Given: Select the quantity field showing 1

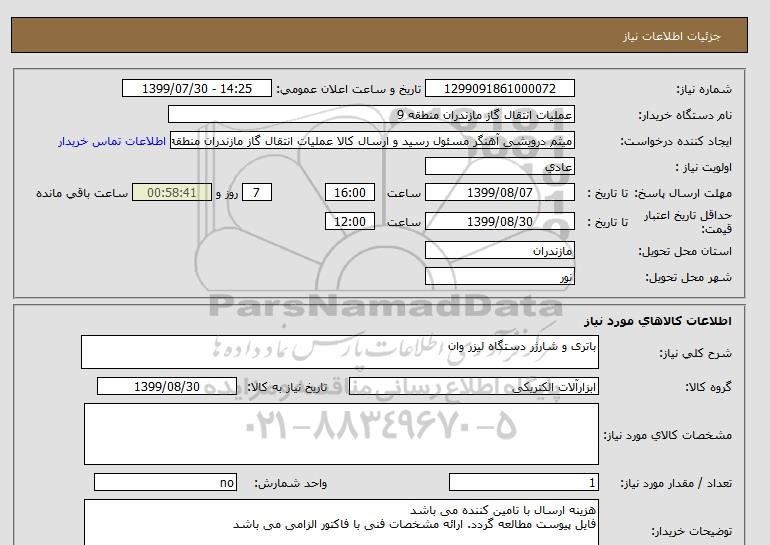Looking at the screenshot, I should coord(524,483).
